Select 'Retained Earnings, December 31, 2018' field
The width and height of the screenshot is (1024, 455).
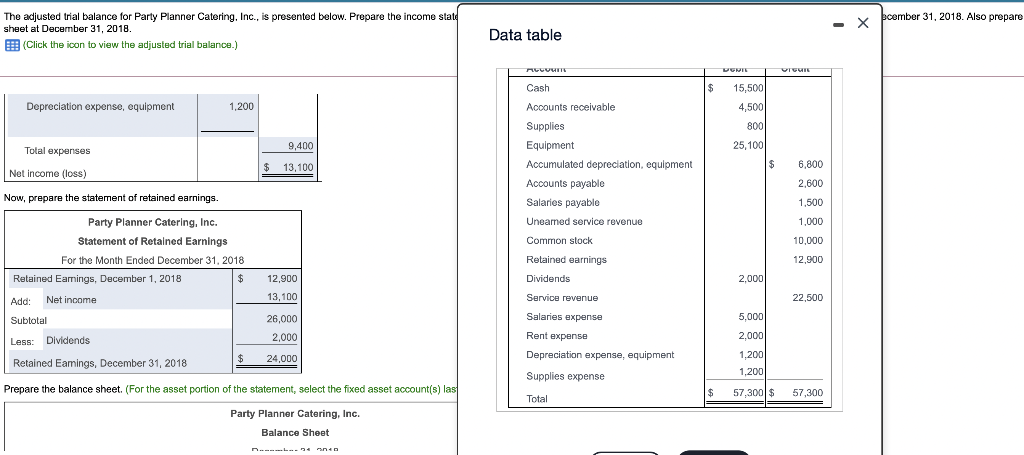[x=119, y=363]
